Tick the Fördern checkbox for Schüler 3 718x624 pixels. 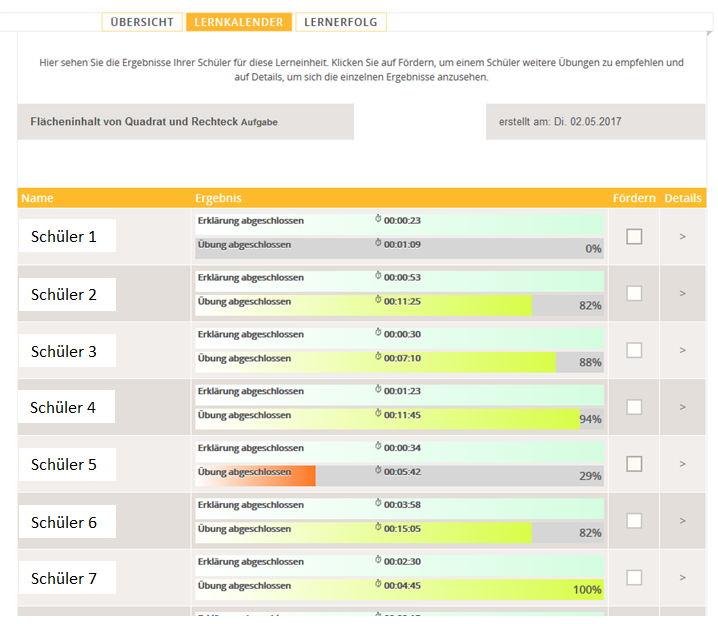coord(634,350)
